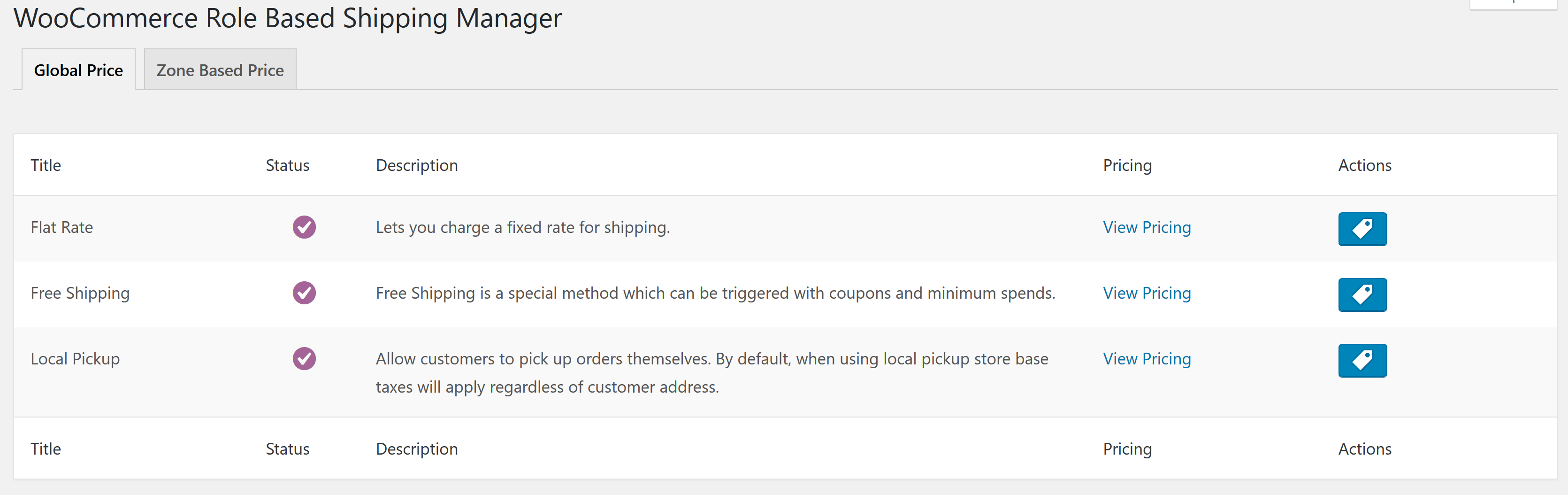
Task: Click the WooCommerce Role Based Shipping Manager heading
Action: click(x=287, y=18)
